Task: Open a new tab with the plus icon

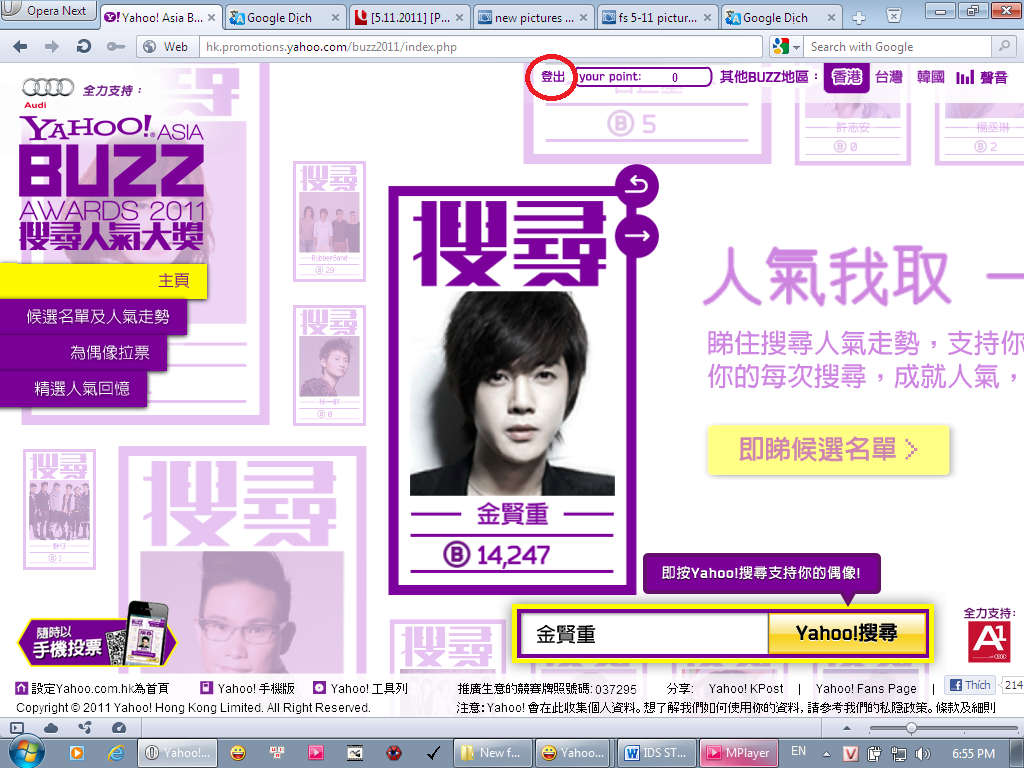Action: pos(859,18)
